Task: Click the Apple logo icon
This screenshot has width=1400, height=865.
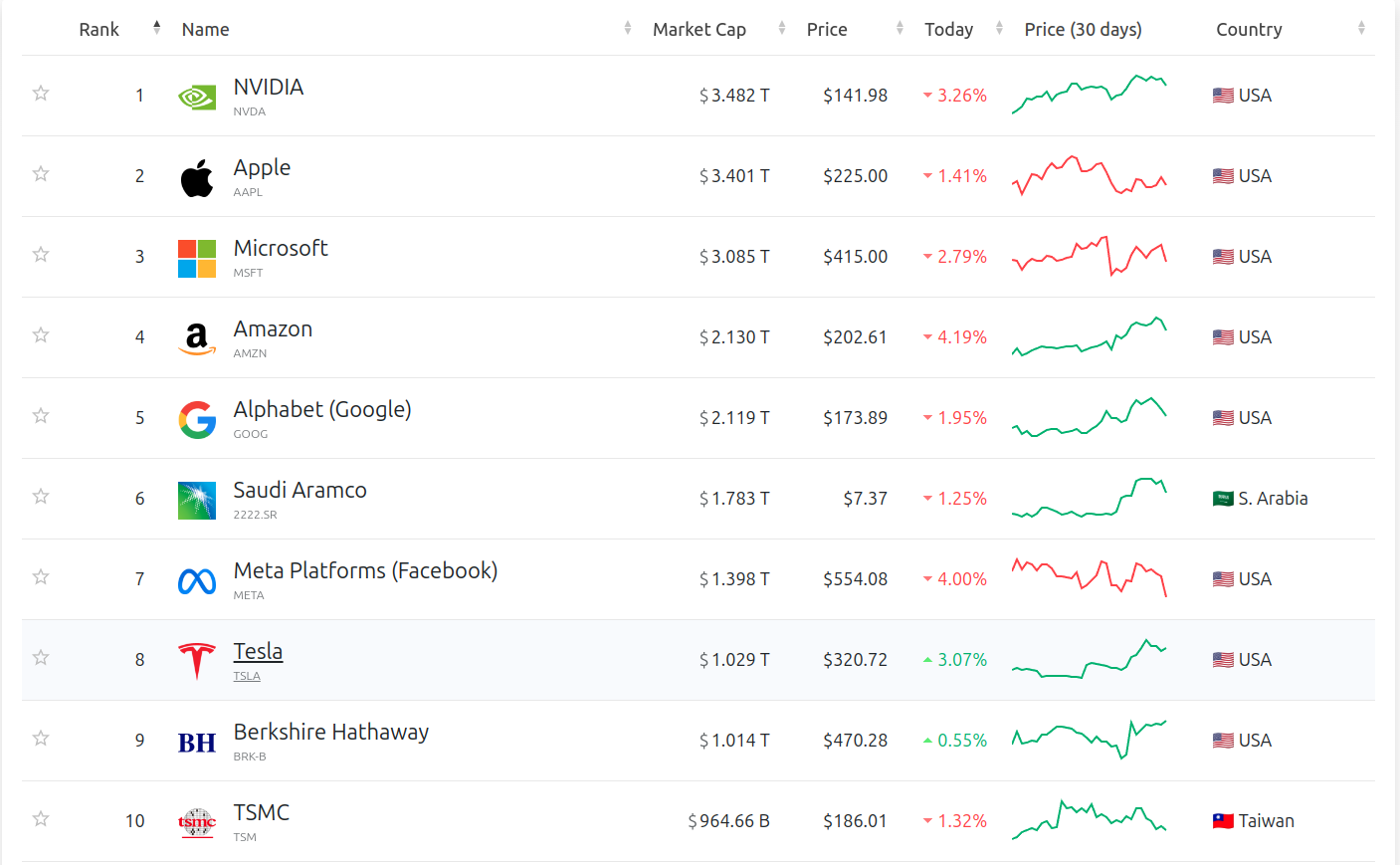Action: [x=197, y=178]
